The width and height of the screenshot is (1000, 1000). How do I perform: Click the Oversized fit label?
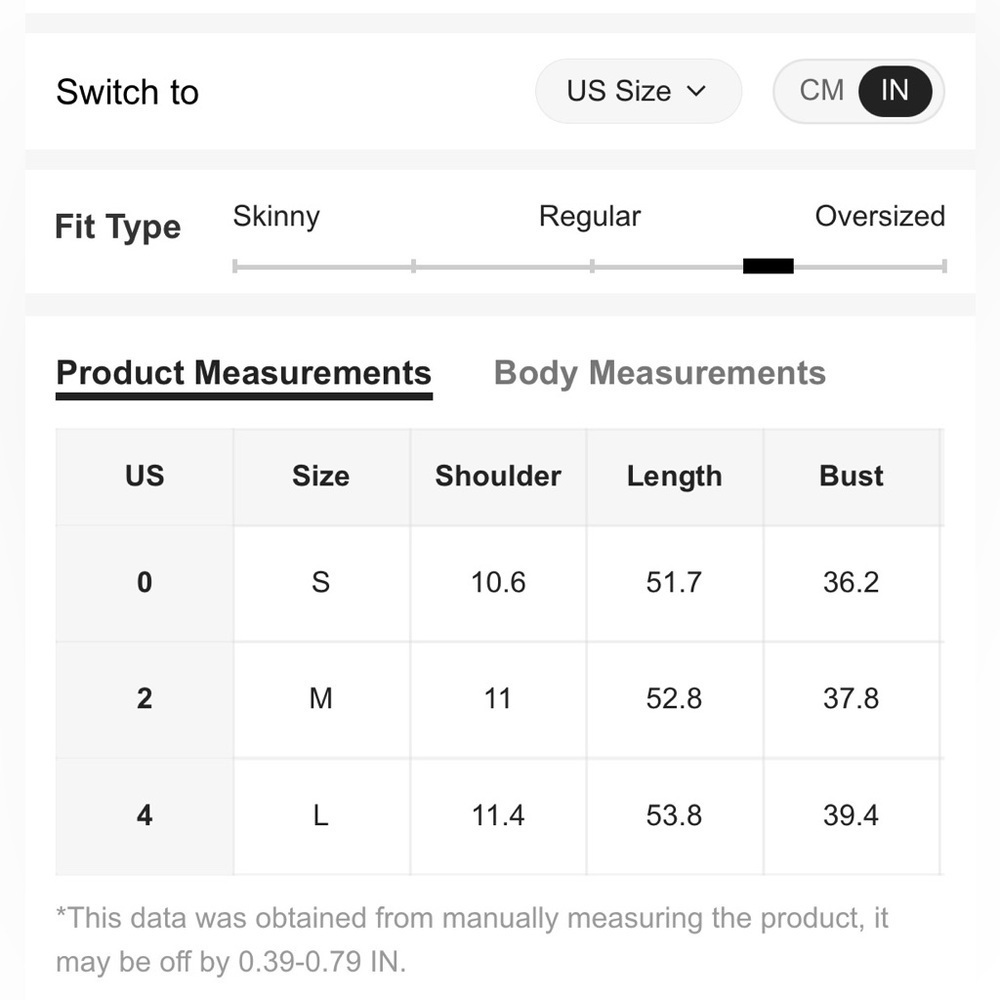tap(880, 216)
